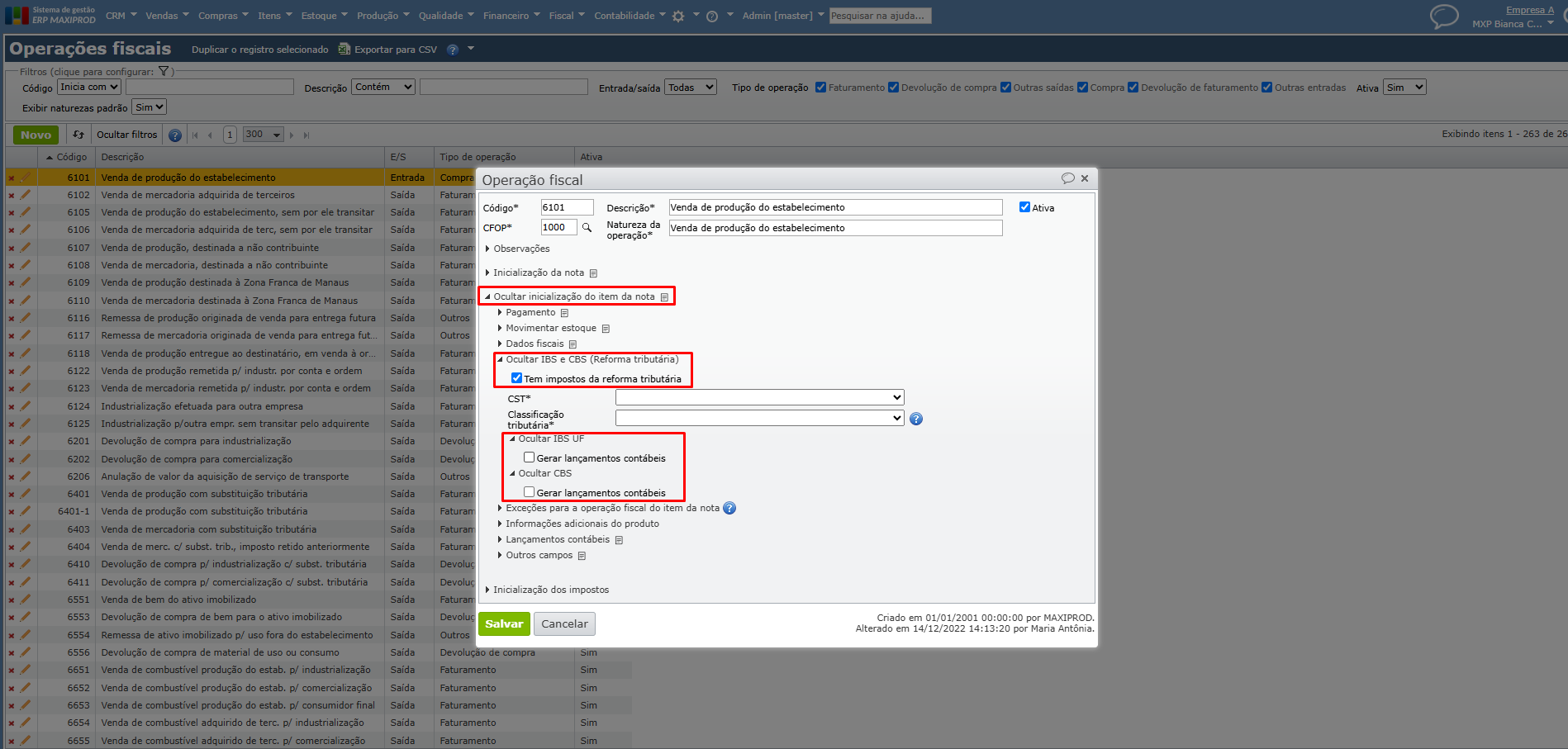Edit row 6105 with the pencil icon

[26, 212]
